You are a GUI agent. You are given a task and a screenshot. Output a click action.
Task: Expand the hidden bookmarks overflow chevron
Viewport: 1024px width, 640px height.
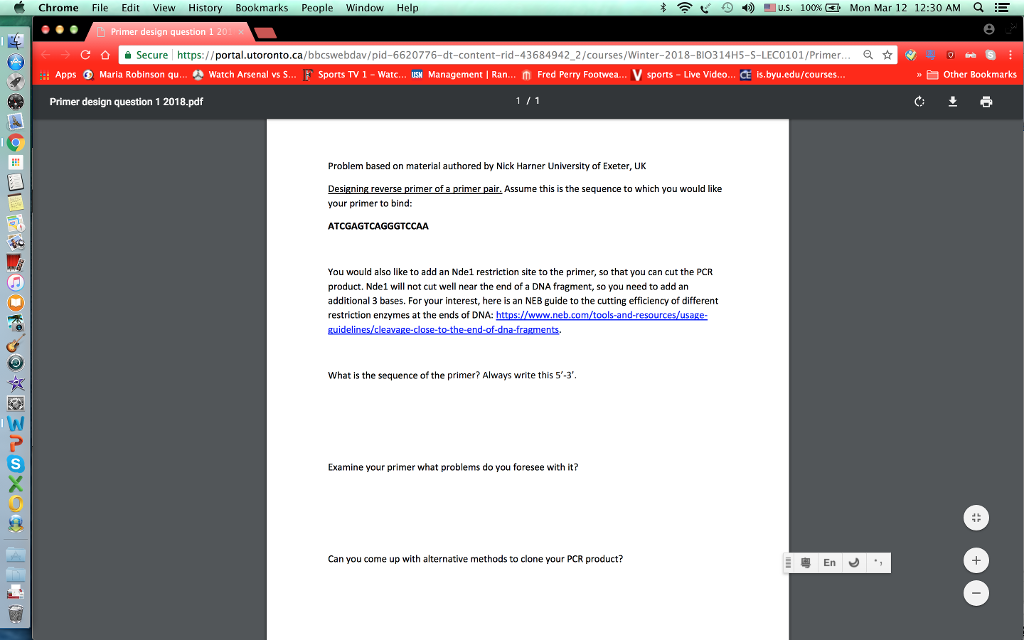(x=918, y=75)
